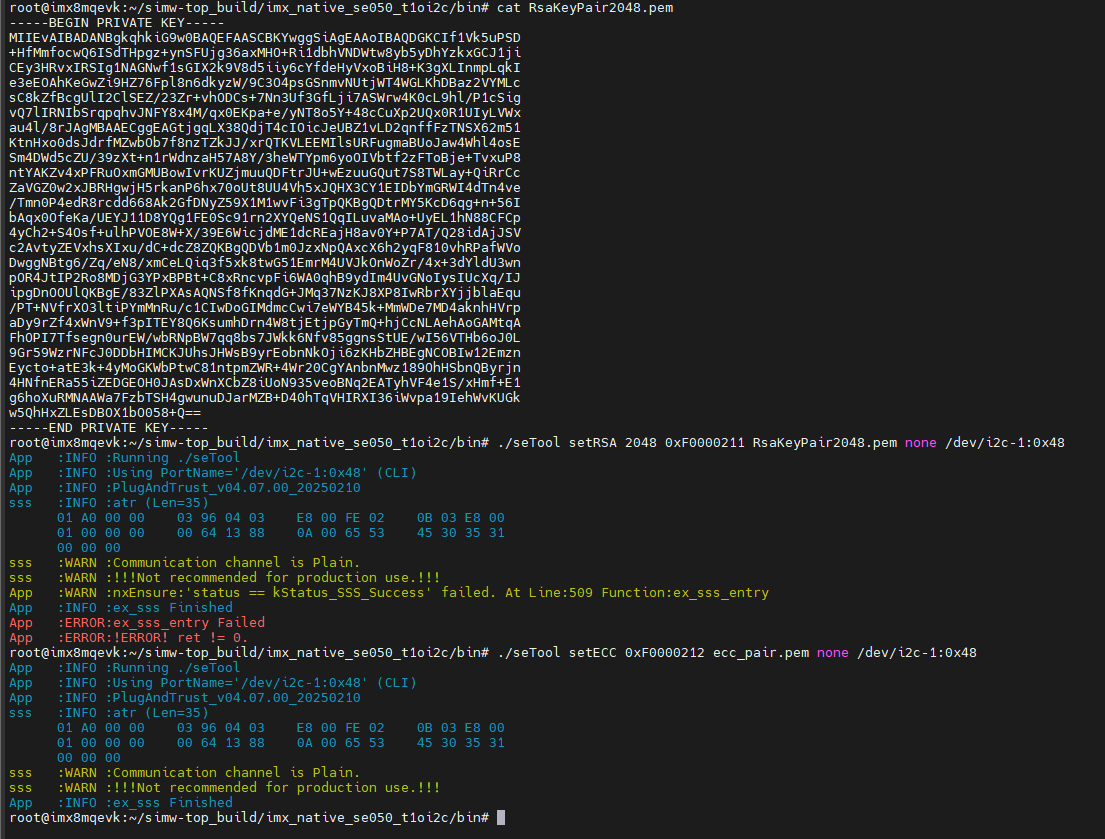Click the 'ex_sss Finished' line above the errors
Viewport: 1105px width, 839px height.
(121, 607)
